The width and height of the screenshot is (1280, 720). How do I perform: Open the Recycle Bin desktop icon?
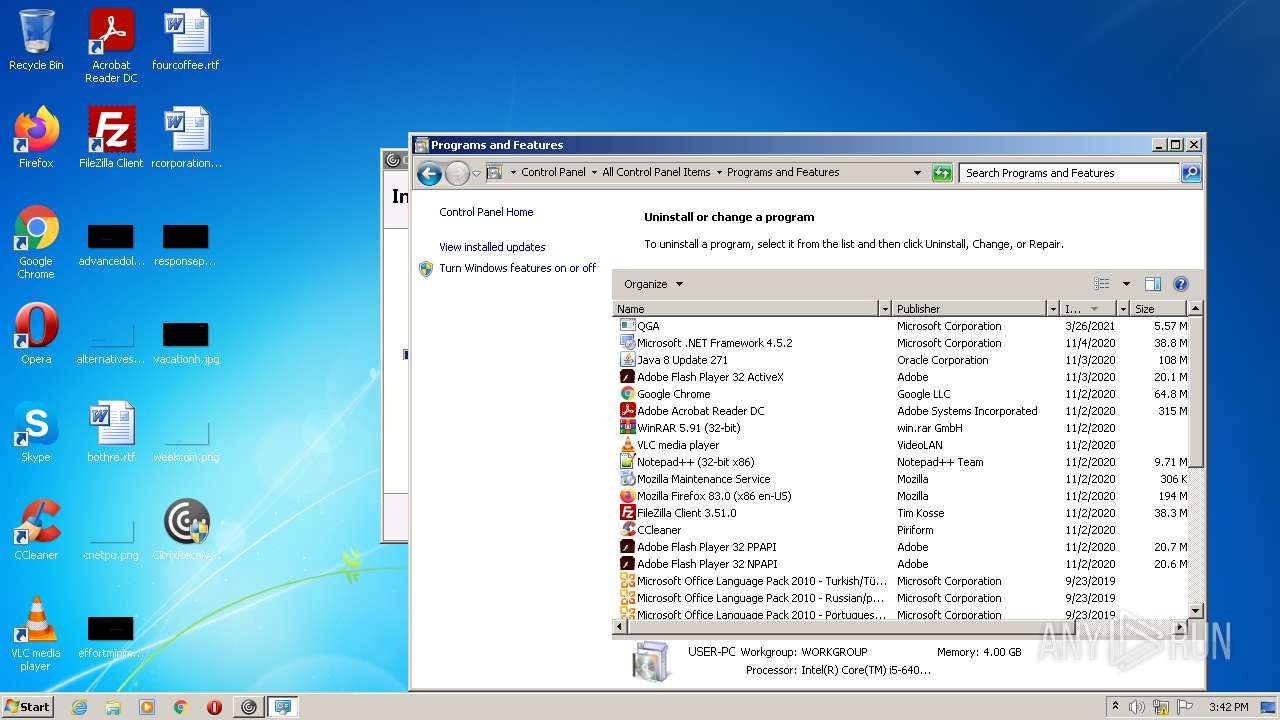coord(36,41)
